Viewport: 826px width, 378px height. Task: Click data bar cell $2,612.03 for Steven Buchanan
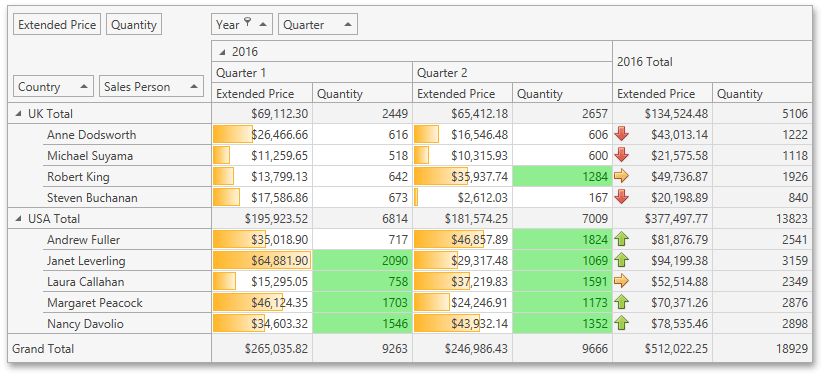(462, 197)
